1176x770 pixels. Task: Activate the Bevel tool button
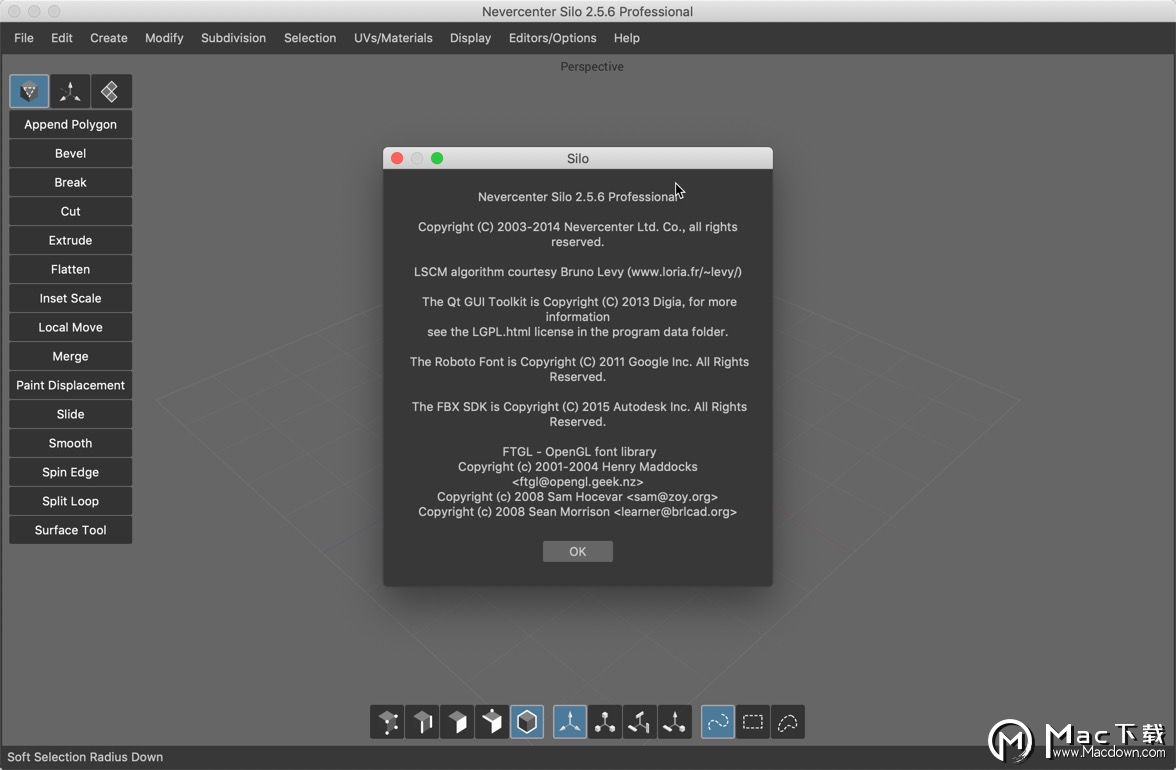tap(70, 154)
